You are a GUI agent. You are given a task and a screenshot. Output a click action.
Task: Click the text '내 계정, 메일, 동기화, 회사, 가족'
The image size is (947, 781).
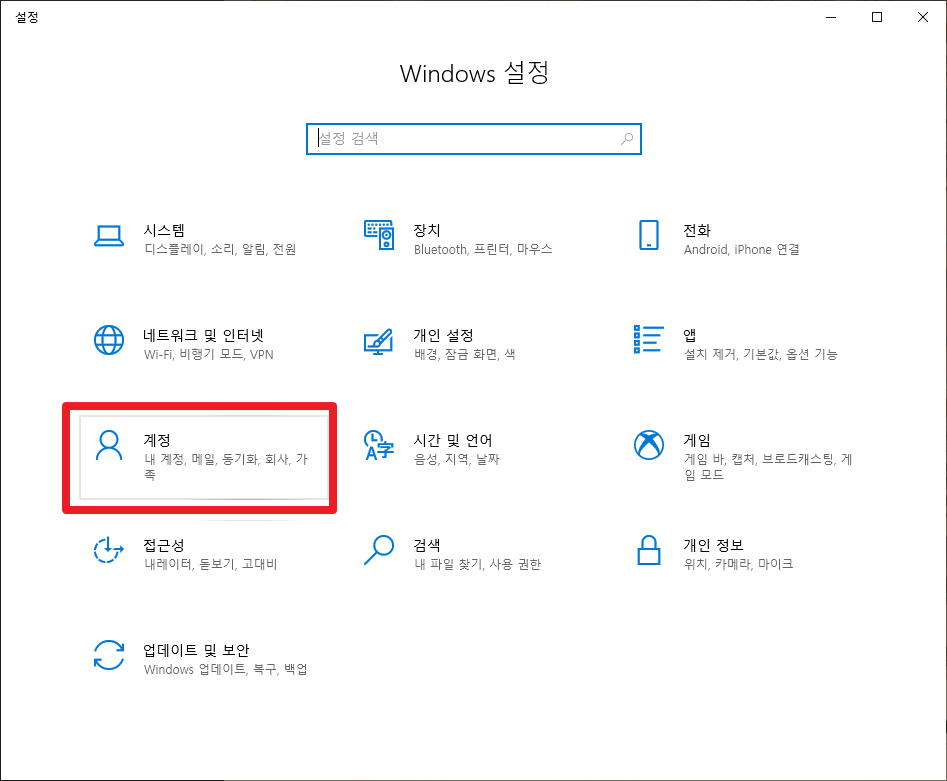(x=226, y=466)
